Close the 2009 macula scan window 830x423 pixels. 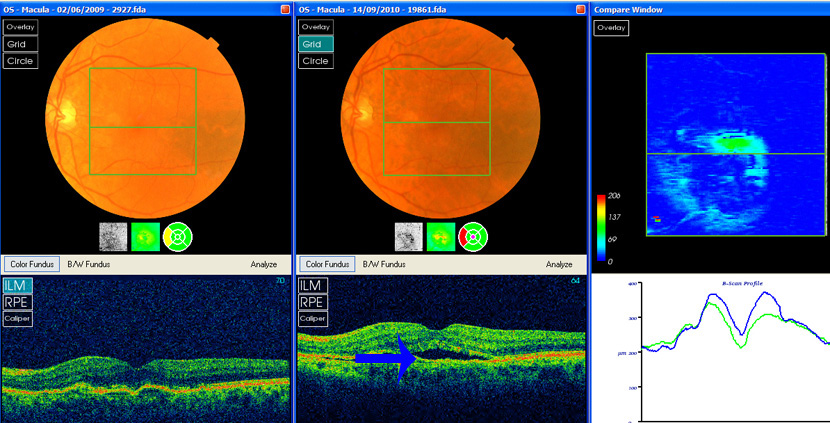tap(284, 7)
